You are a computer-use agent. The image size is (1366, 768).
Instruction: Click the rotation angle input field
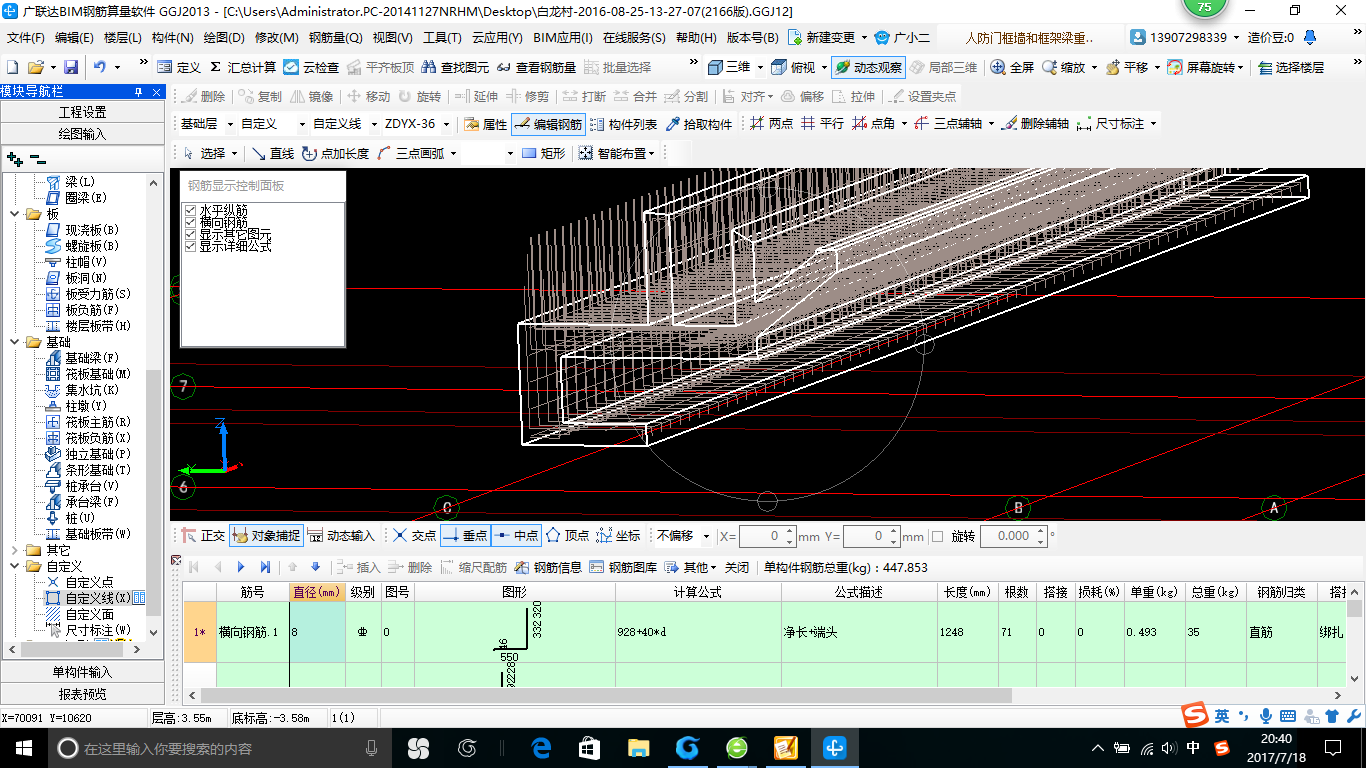1013,536
